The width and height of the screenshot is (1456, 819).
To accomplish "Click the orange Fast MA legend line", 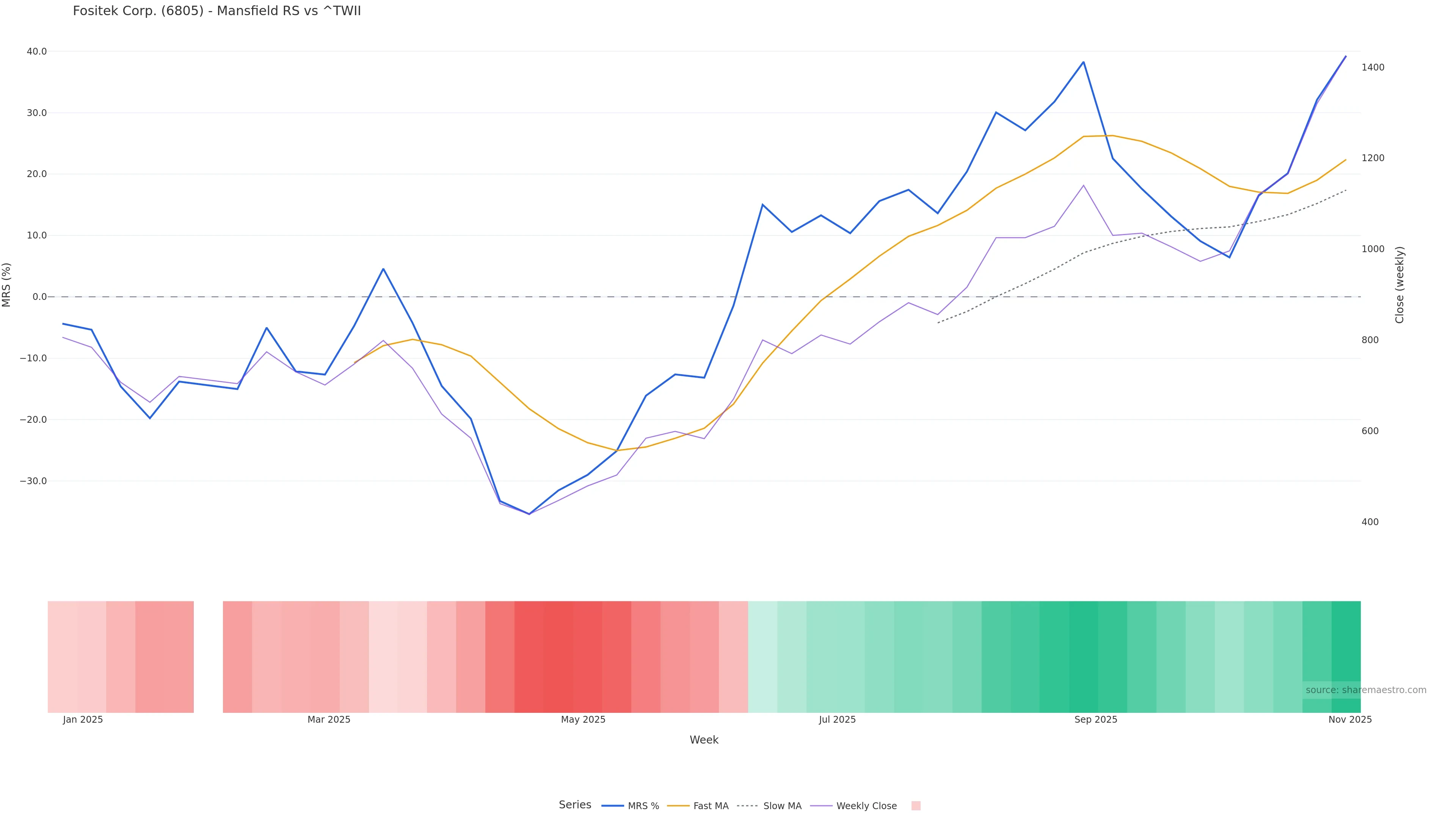I will click(678, 805).
